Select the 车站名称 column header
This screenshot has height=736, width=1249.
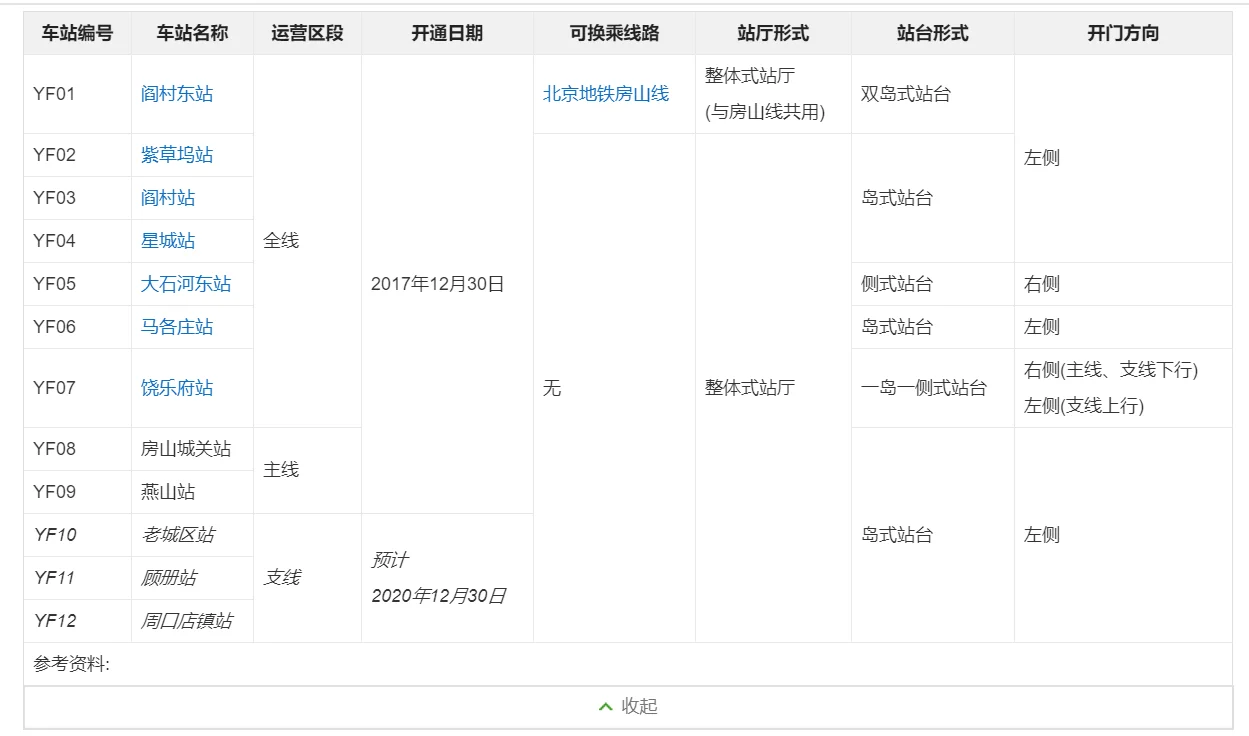tap(192, 32)
